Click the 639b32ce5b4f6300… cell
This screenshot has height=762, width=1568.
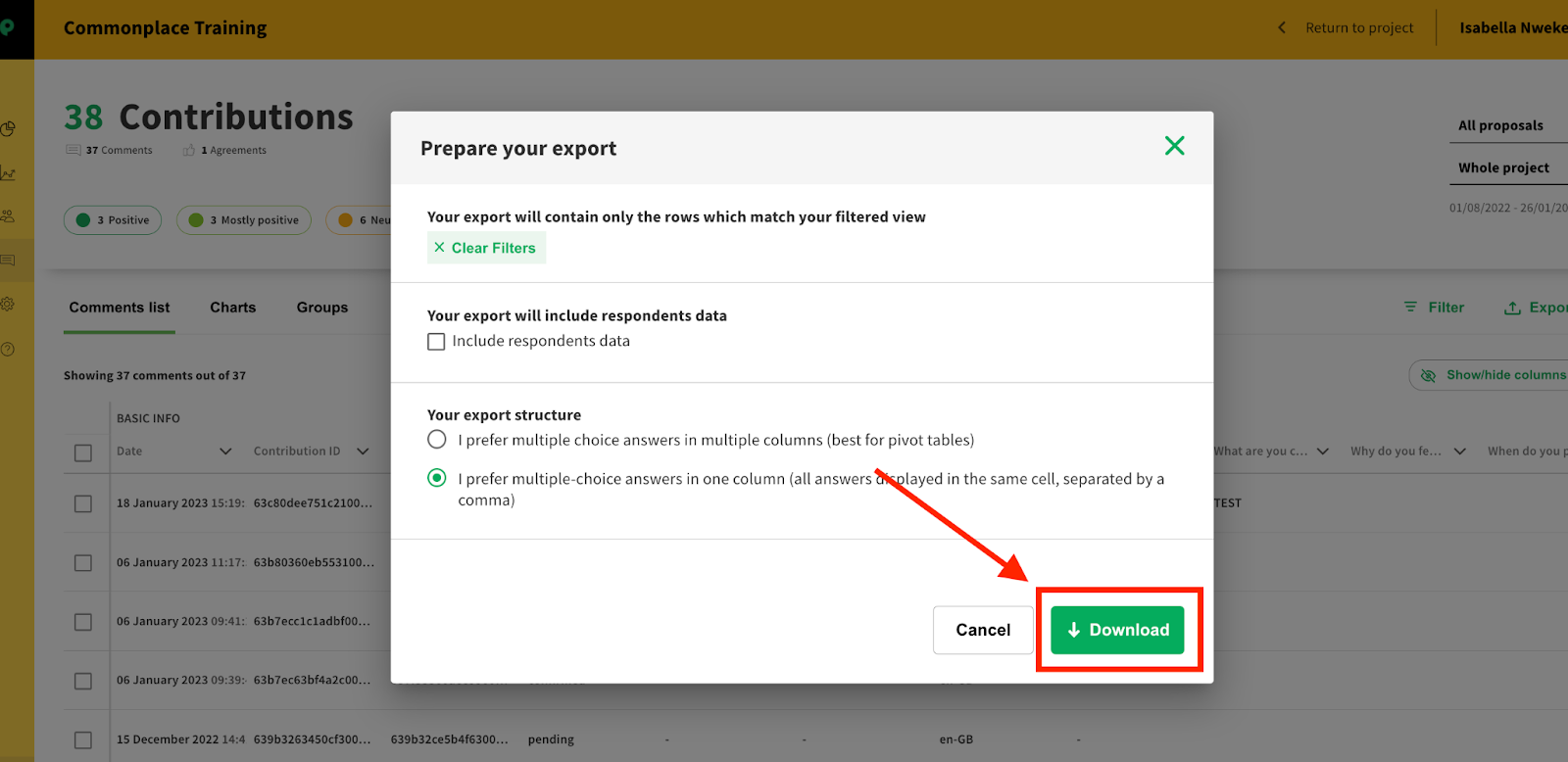[449, 739]
